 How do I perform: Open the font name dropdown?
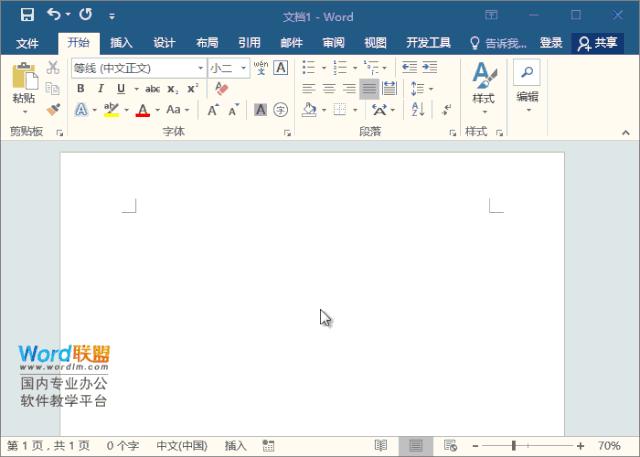[x=200, y=68]
